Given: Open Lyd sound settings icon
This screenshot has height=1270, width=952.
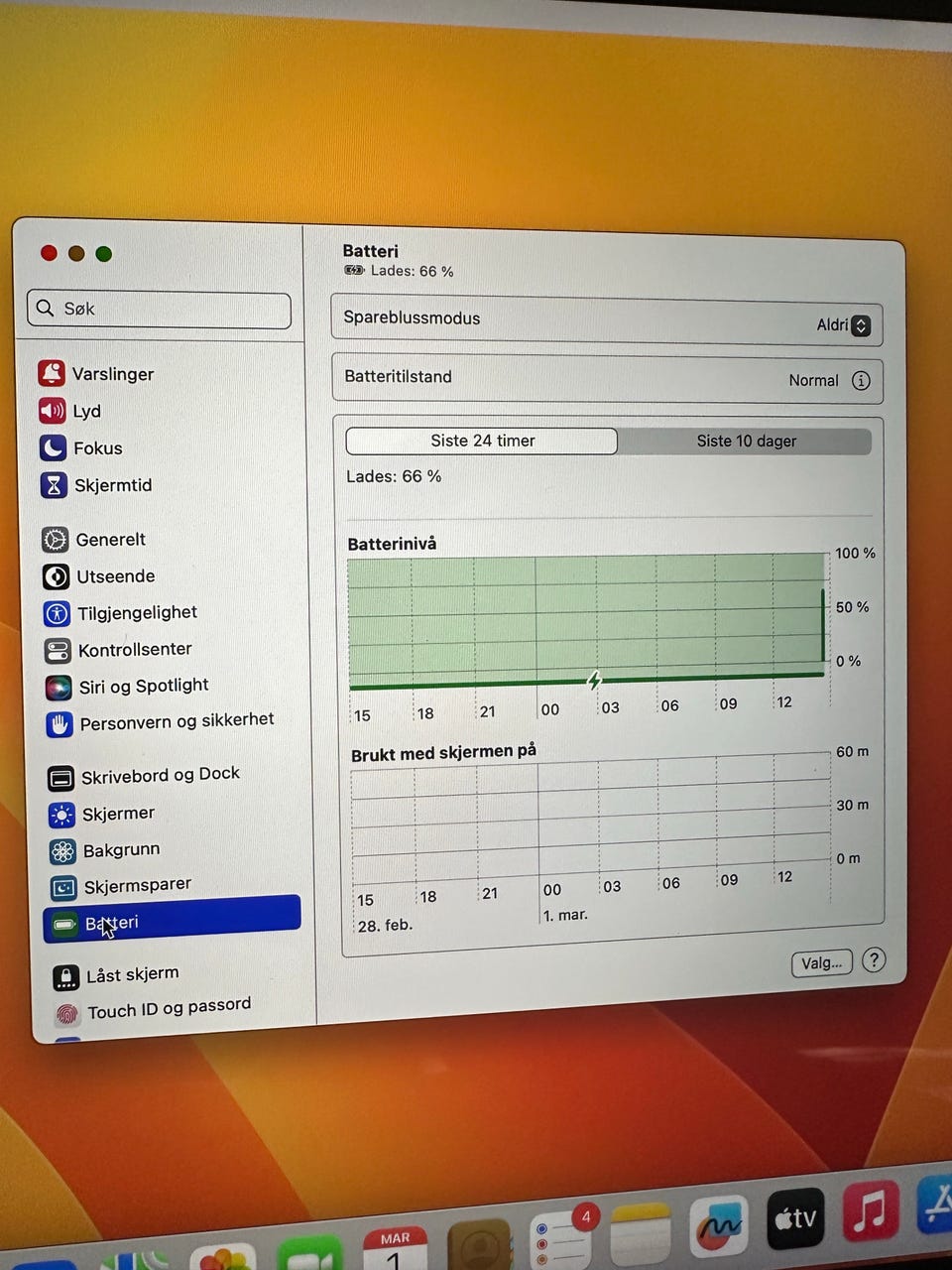Looking at the screenshot, I should pyautogui.click(x=52, y=410).
